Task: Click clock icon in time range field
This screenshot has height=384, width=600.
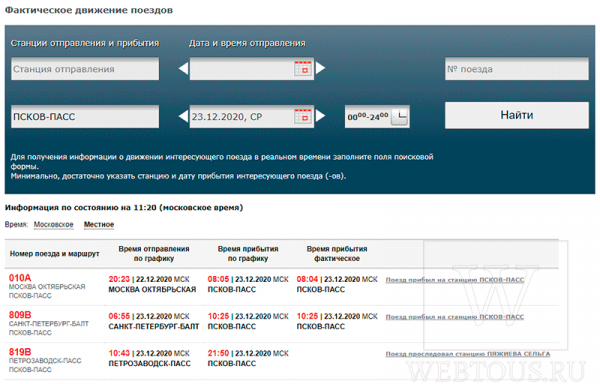Action: coord(399,116)
